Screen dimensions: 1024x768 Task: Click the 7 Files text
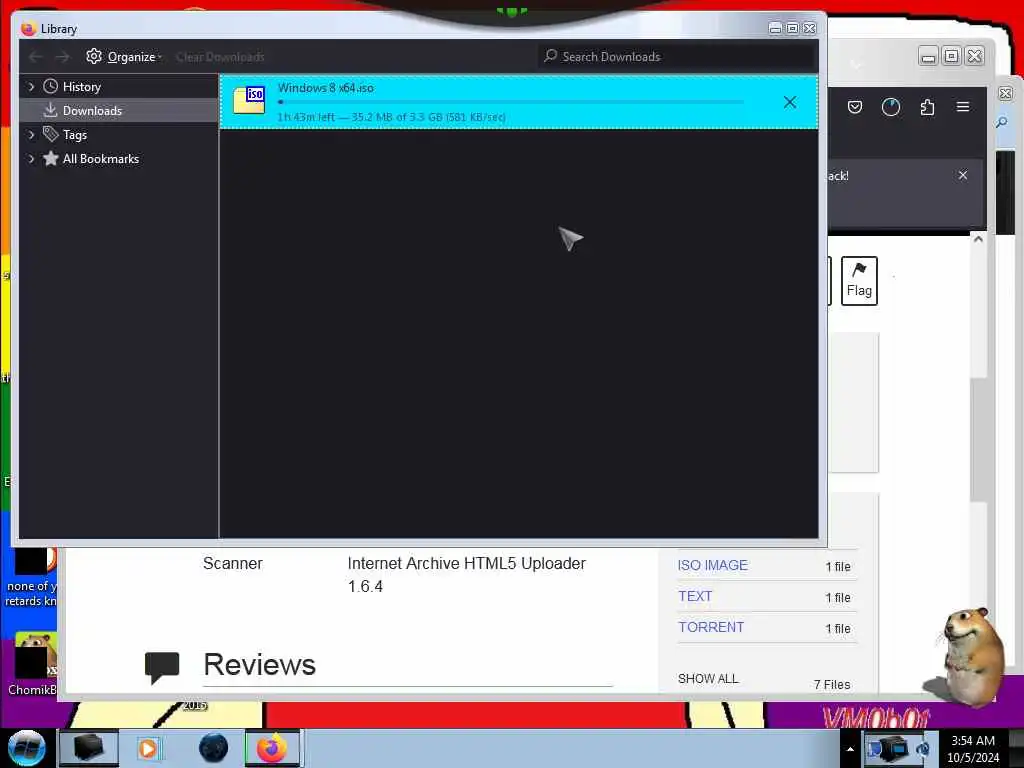832,684
